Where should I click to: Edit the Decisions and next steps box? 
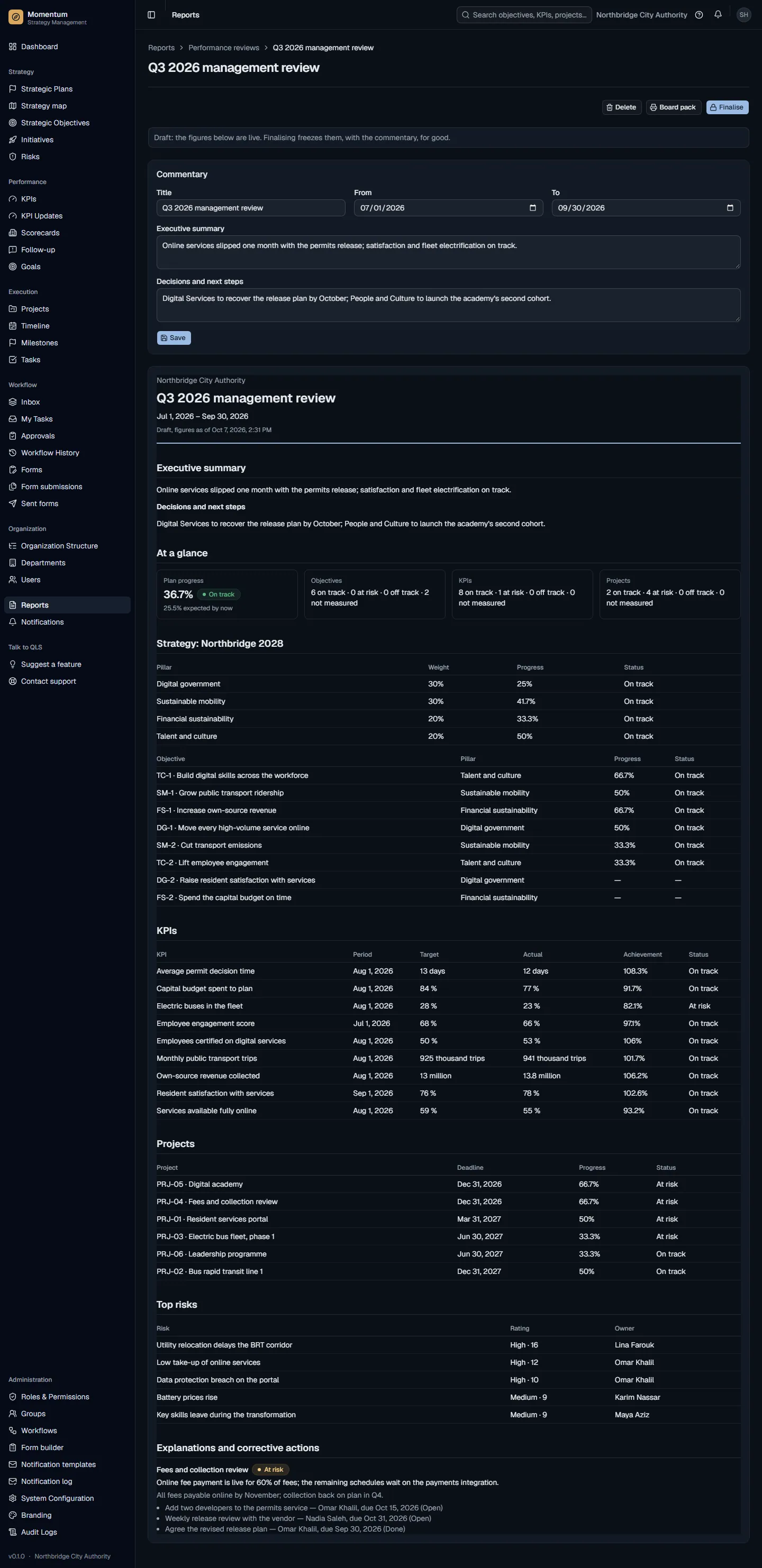click(448, 305)
